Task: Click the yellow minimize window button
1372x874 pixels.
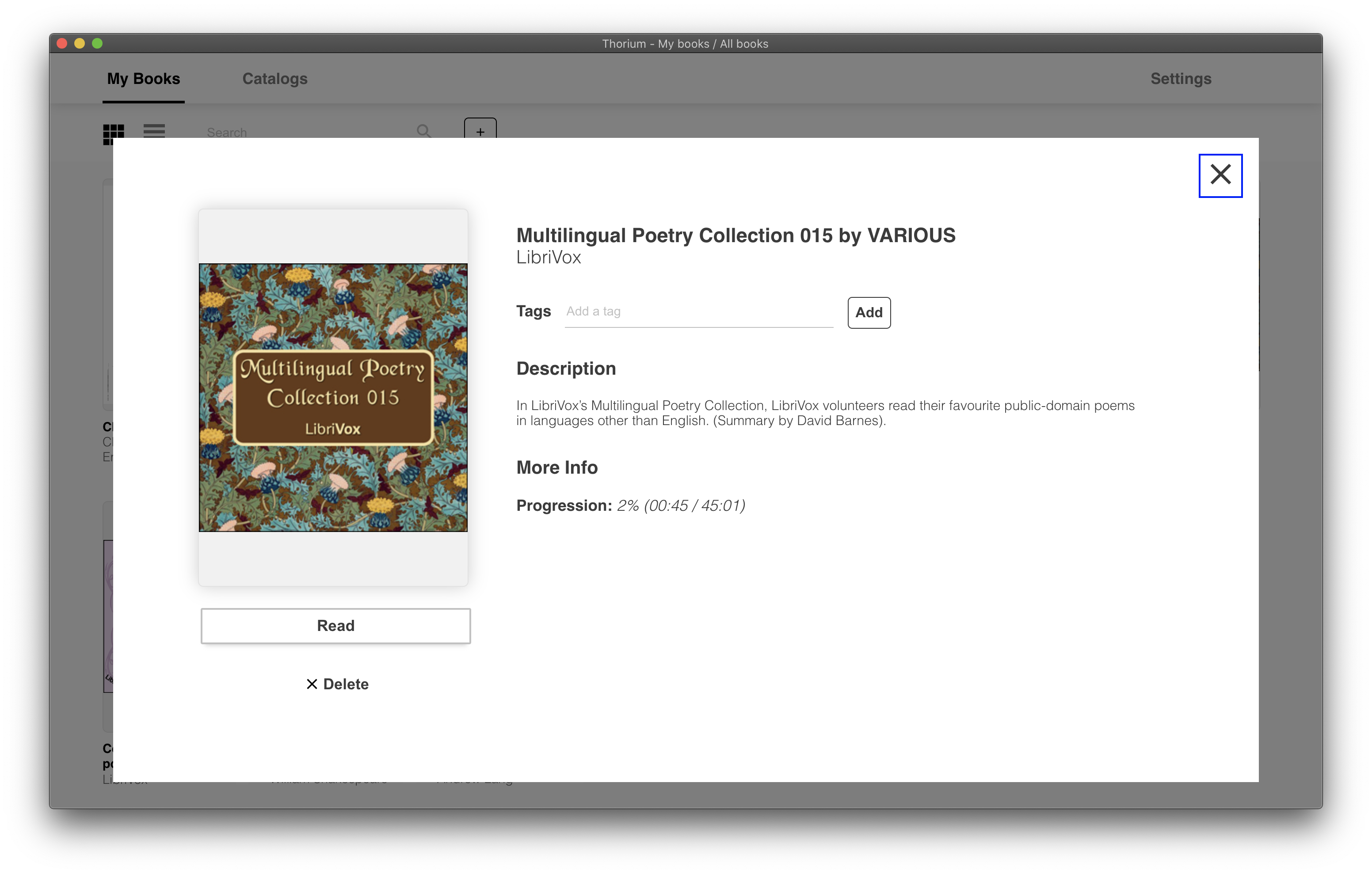Action: point(80,43)
